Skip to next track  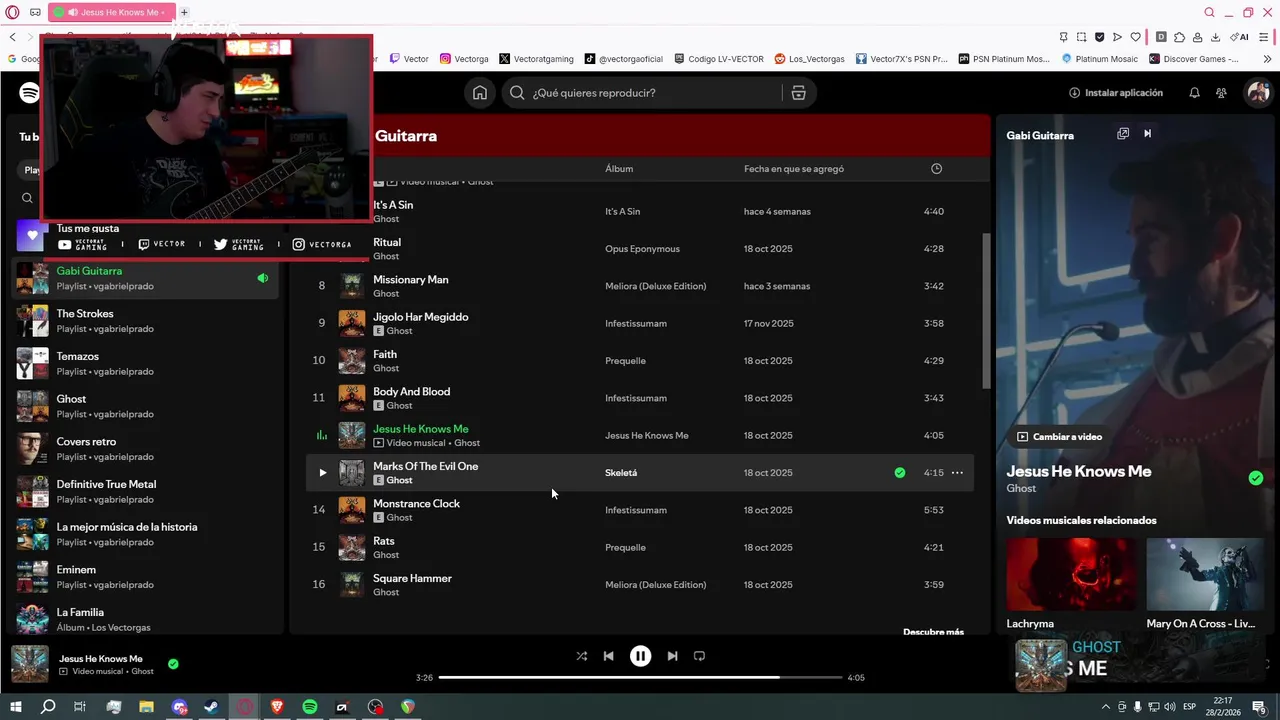click(672, 656)
